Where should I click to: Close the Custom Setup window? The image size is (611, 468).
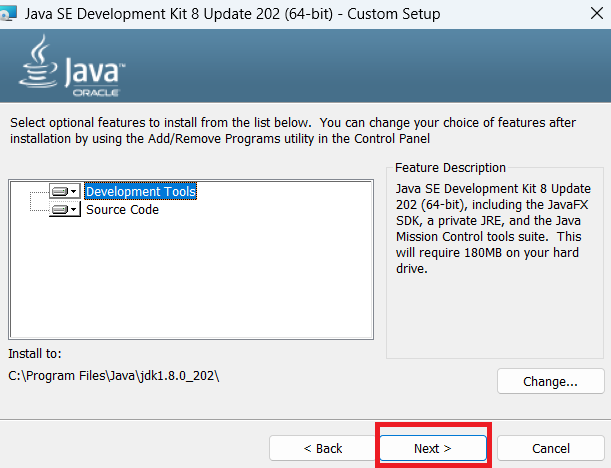pyautogui.click(x=597, y=14)
